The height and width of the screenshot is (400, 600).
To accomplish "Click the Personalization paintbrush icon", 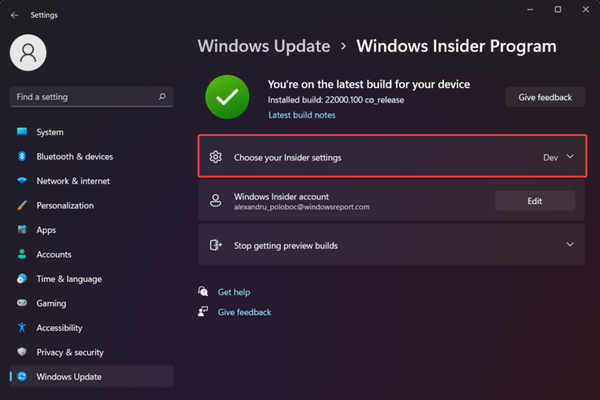I will click(x=21, y=206).
